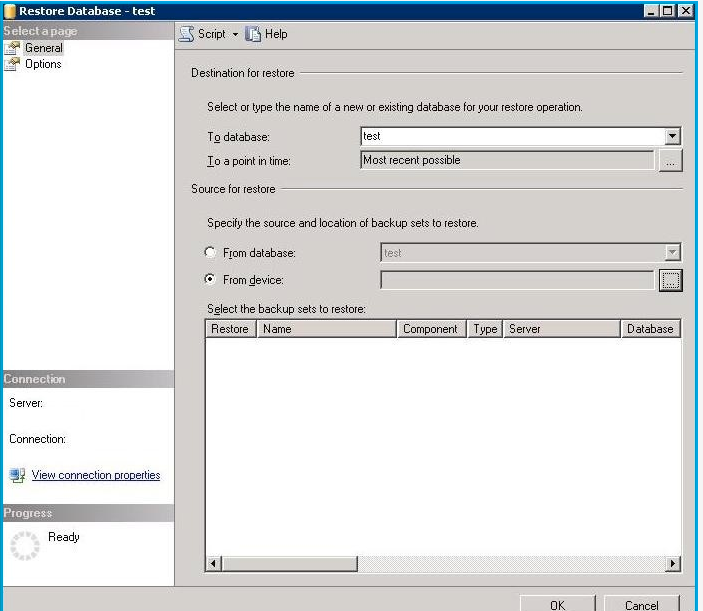The image size is (703, 611).
Task: Click the Name column header
Action: pos(327,329)
